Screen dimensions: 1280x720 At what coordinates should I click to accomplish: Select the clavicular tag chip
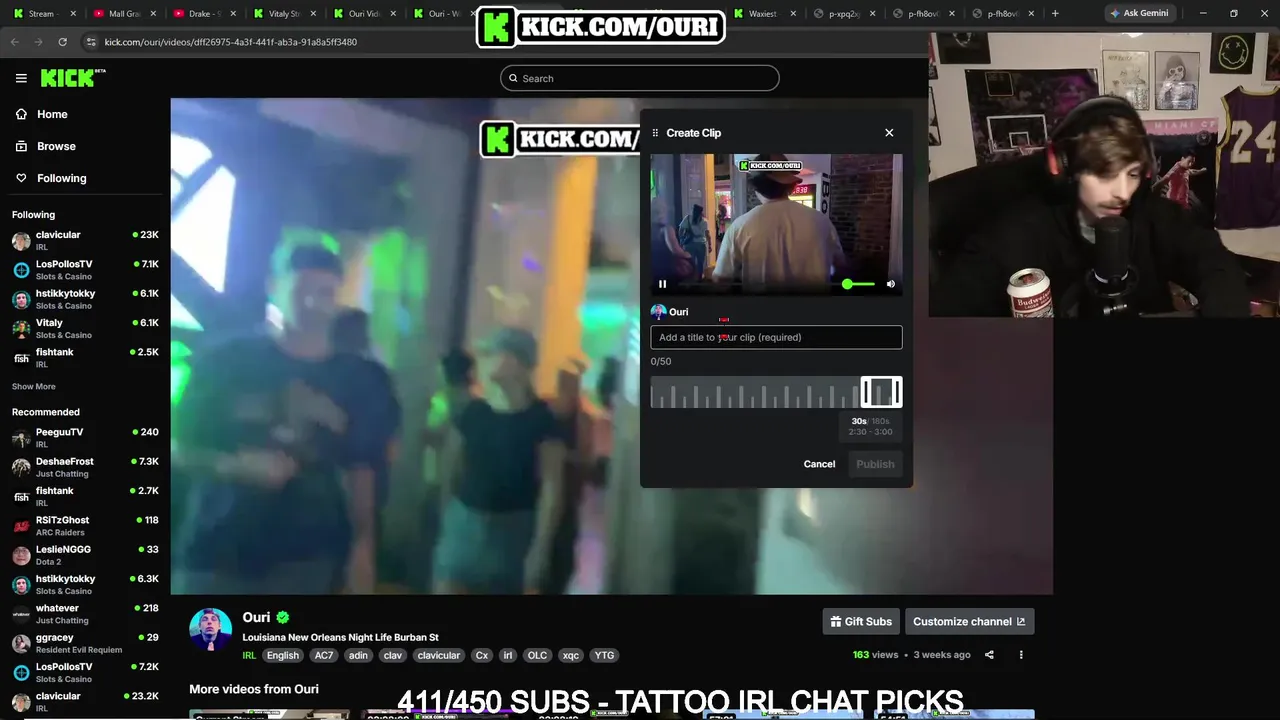[439, 656]
